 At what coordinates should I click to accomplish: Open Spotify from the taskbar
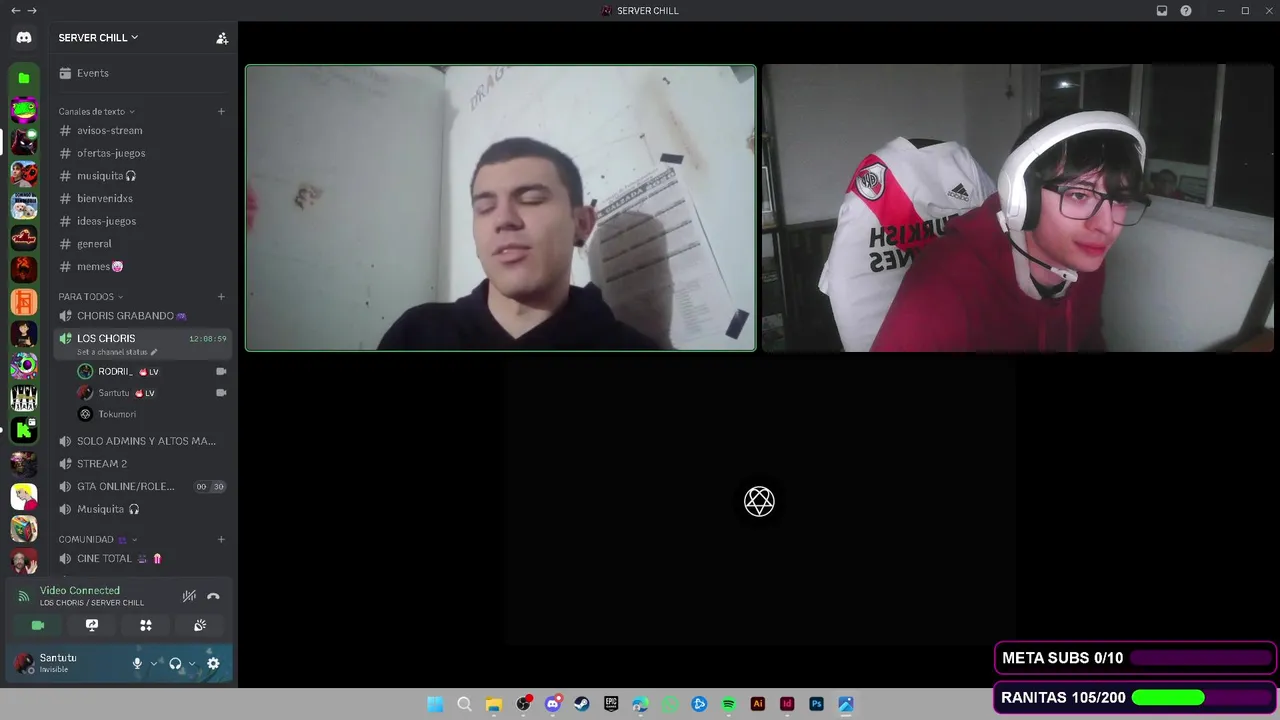point(729,704)
